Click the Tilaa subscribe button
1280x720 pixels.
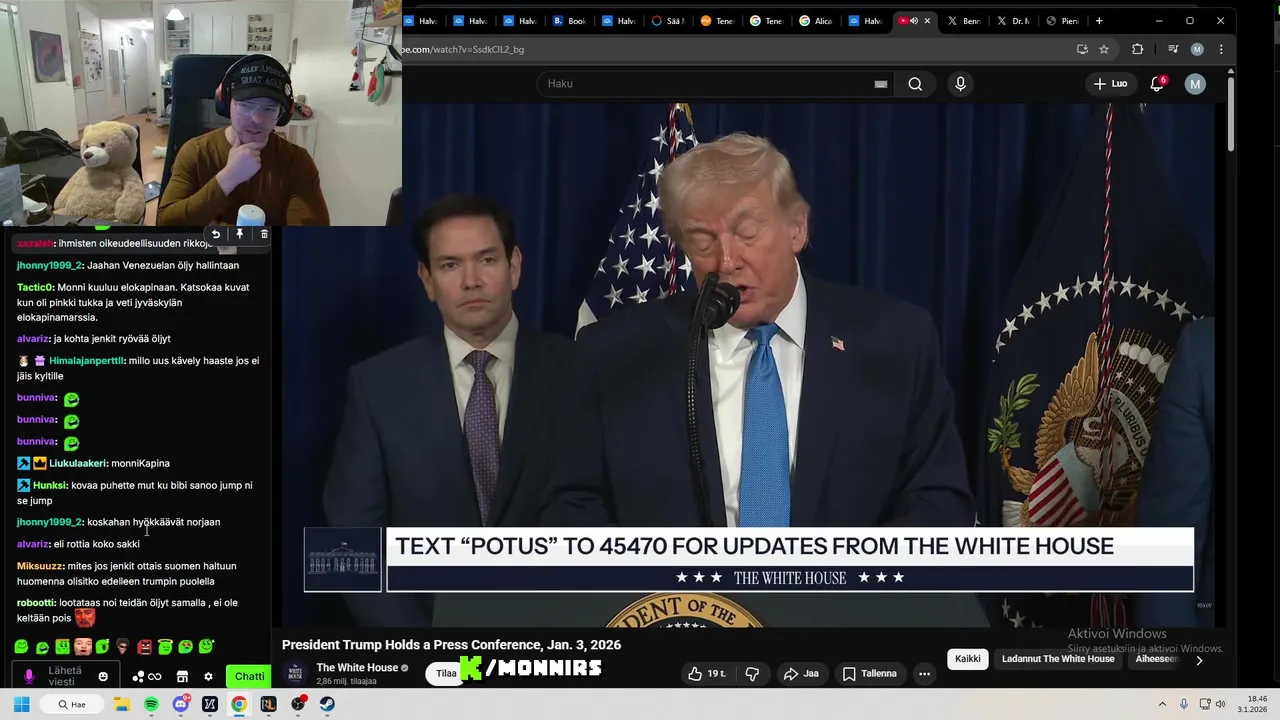tap(446, 673)
